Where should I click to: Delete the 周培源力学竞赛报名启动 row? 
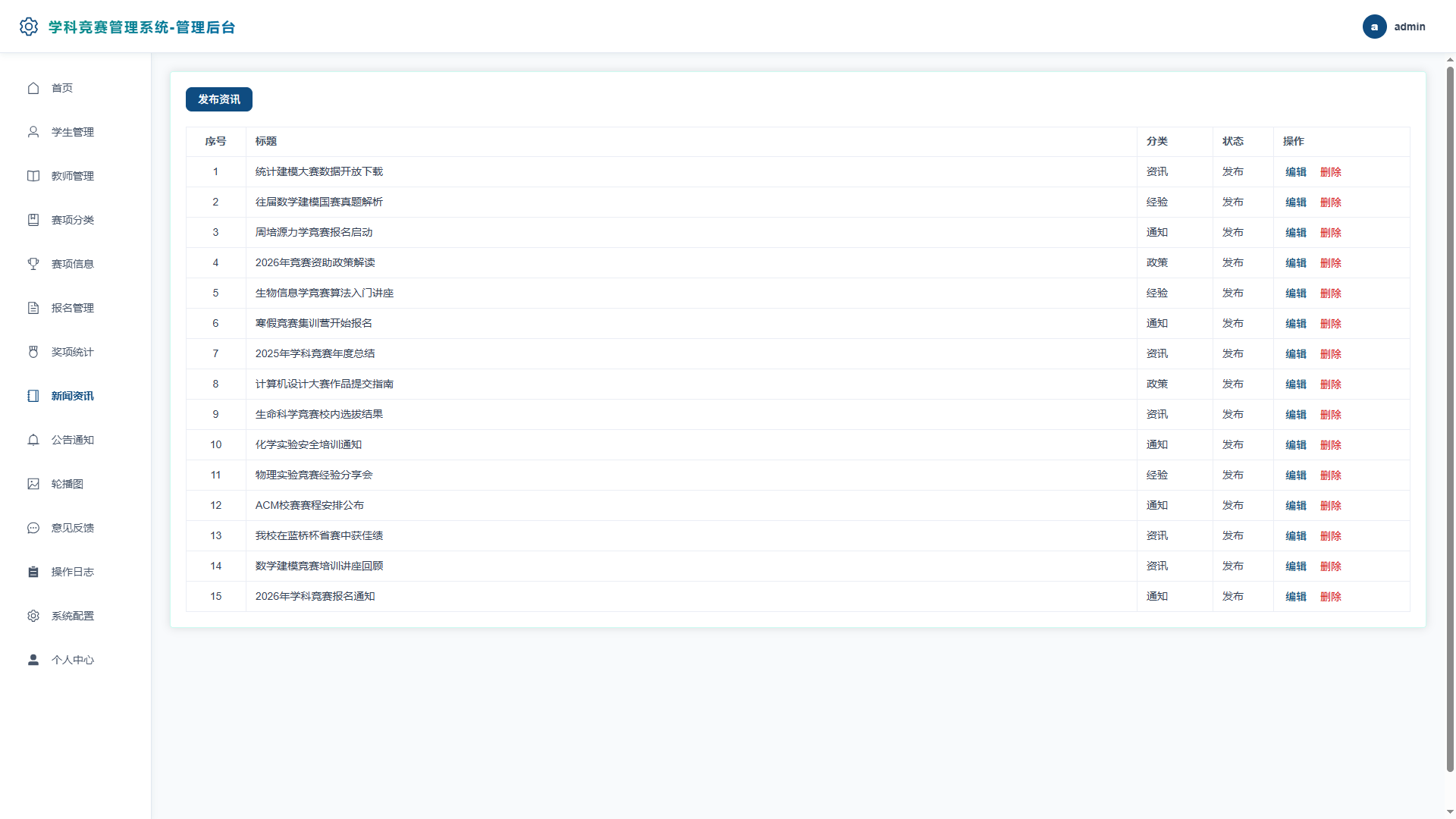[1331, 233]
